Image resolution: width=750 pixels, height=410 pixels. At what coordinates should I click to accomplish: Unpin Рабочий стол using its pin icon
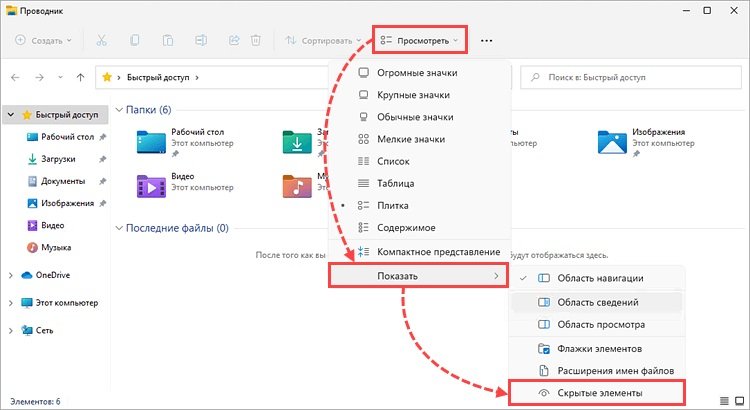(102, 137)
